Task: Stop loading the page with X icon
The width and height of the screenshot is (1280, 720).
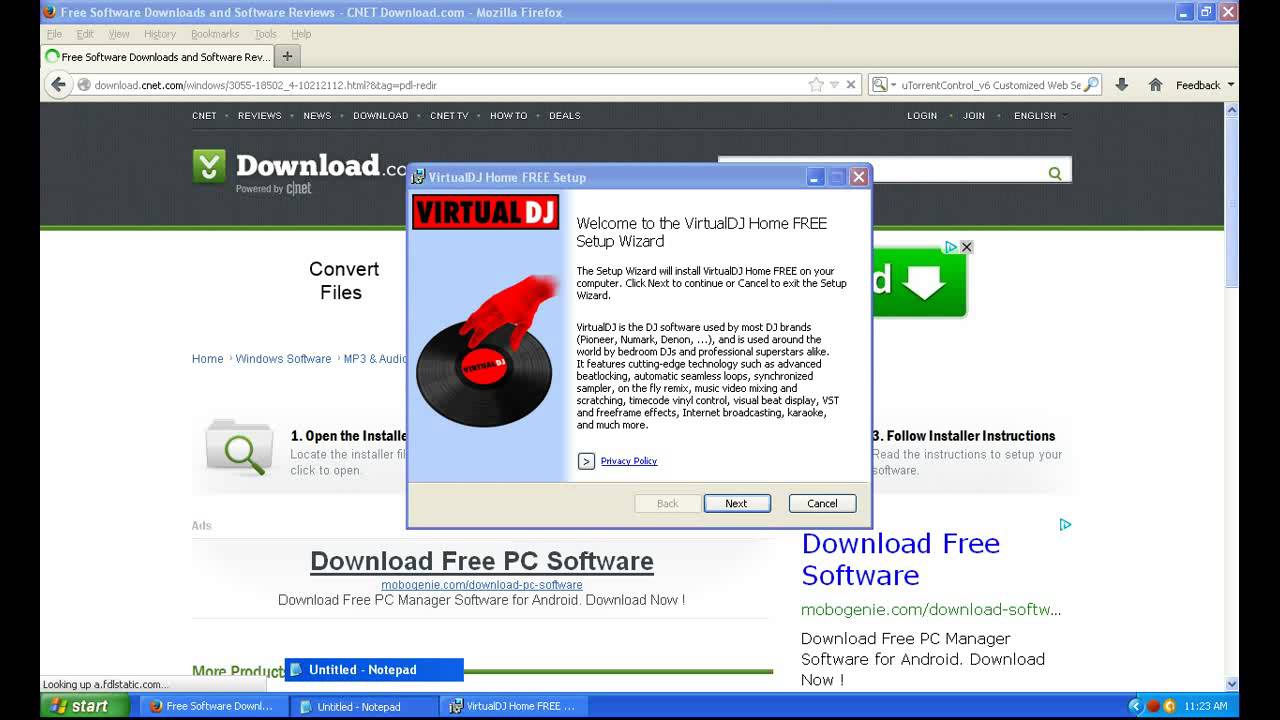Action: coord(851,85)
